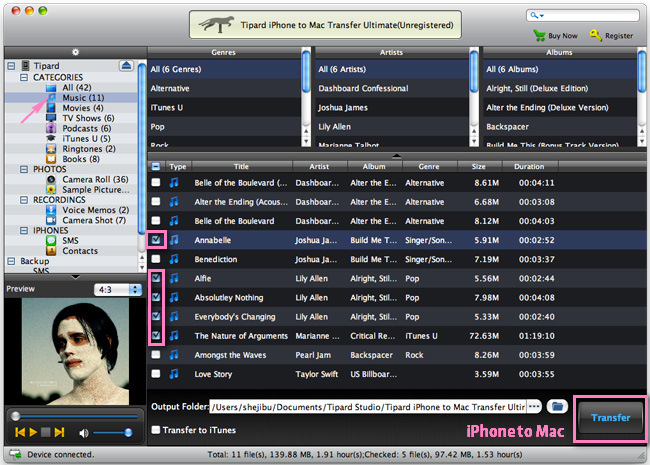Uncheck the Alfie song checkbox
Screen dimensions: 650x465
pyautogui.click(x=156, y=278)
